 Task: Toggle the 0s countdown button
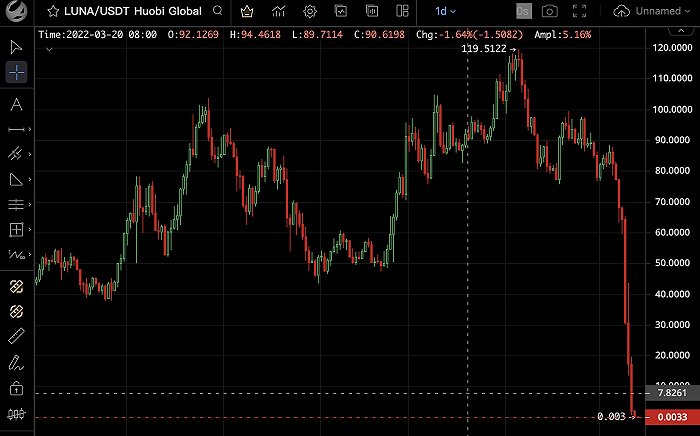[x=523, y=11]
